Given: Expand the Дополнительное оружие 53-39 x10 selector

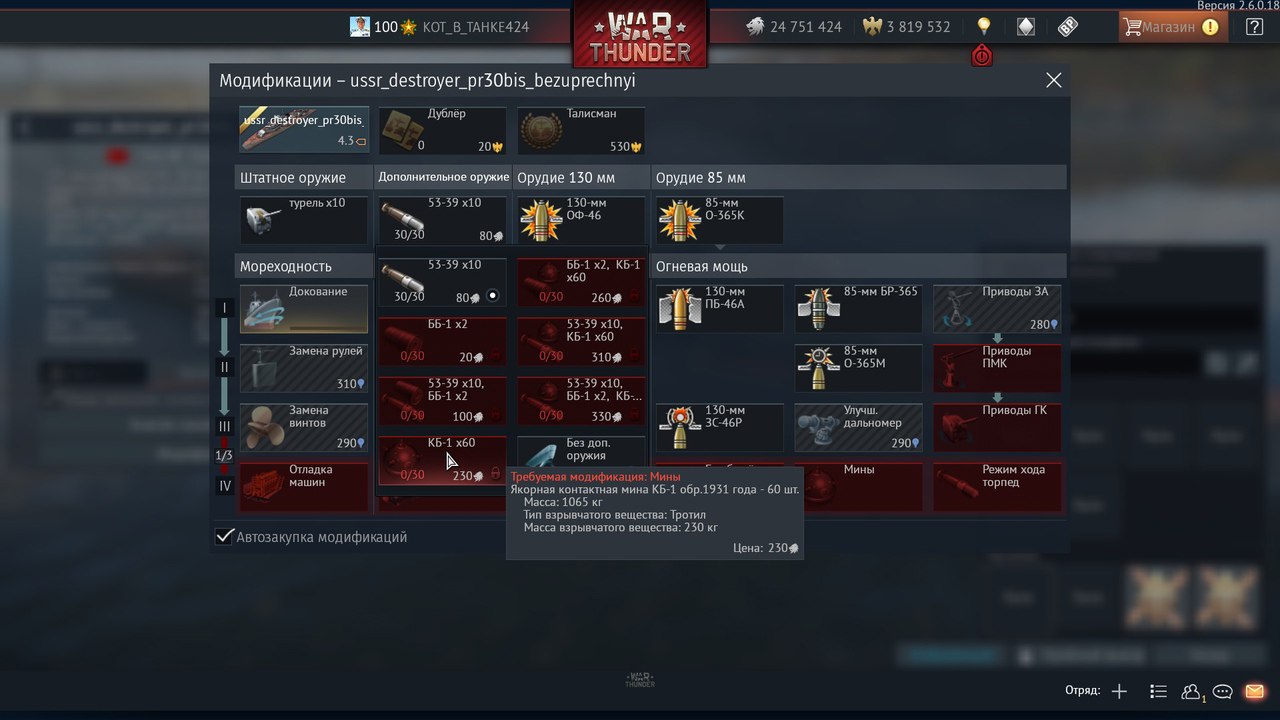Looking at the screenshot, I should 442,220.
